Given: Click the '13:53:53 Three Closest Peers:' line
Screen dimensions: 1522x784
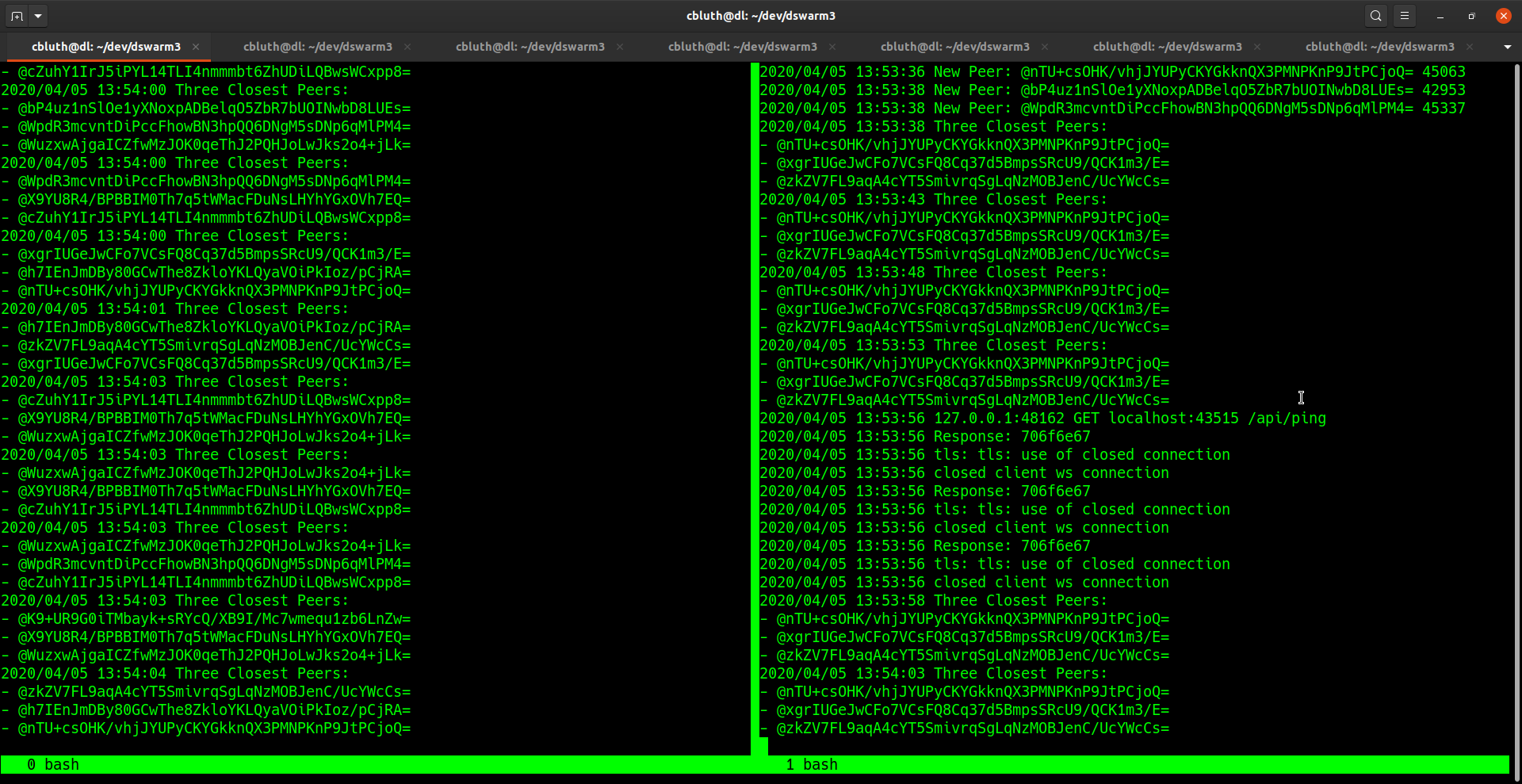Looking at the screenshot, I should click(933, 346).
